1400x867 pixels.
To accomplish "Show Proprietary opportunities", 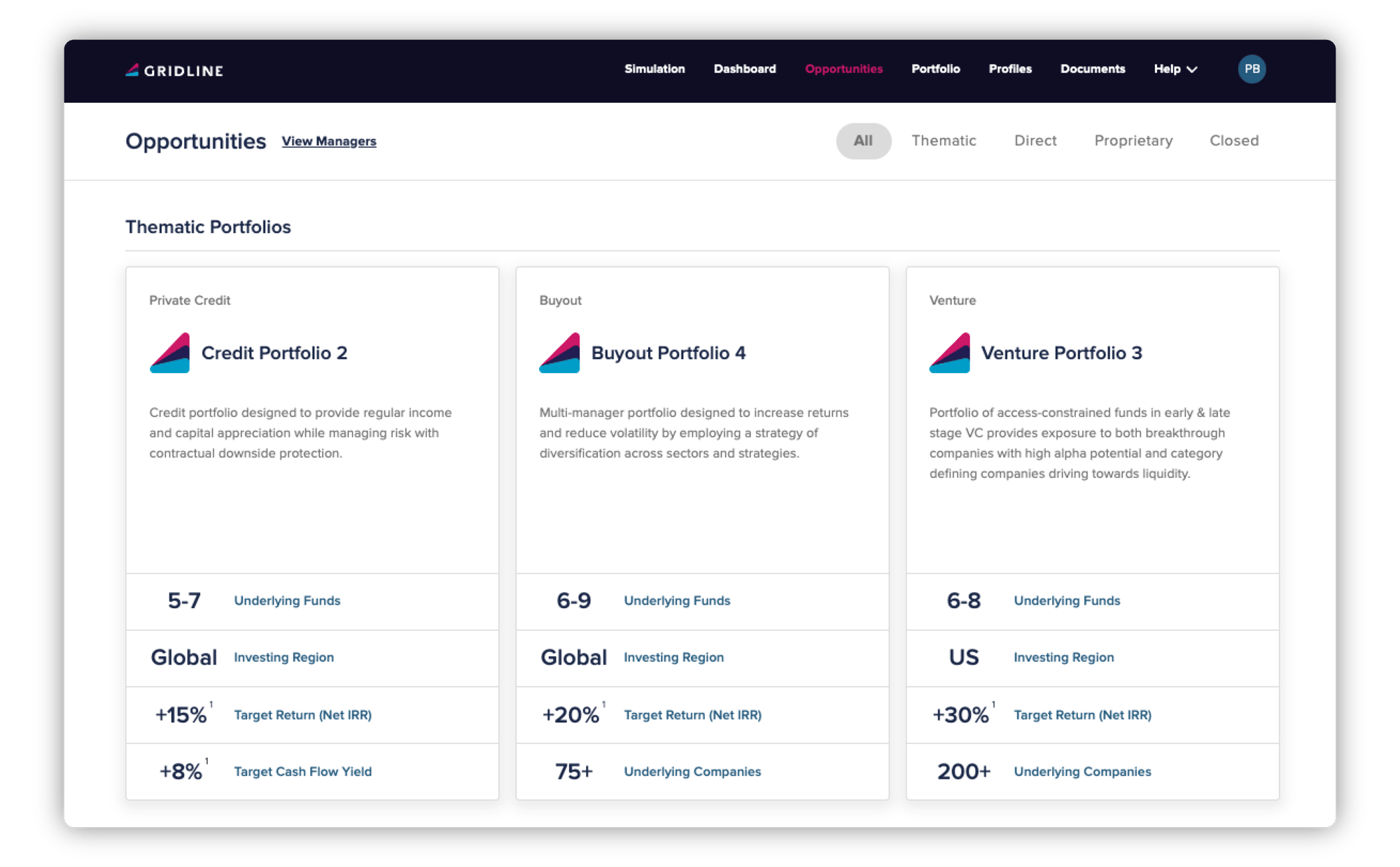I will (x=1133, y=141).
